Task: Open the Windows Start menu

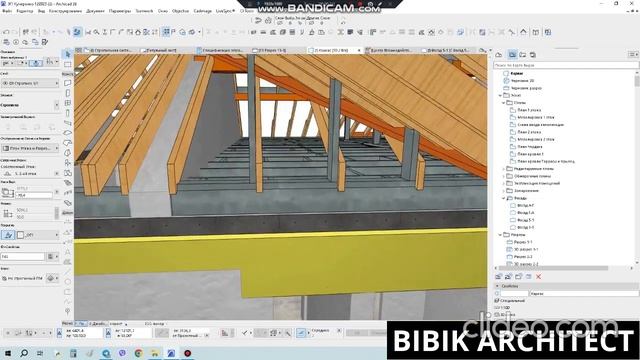Action: coord(7,353)
